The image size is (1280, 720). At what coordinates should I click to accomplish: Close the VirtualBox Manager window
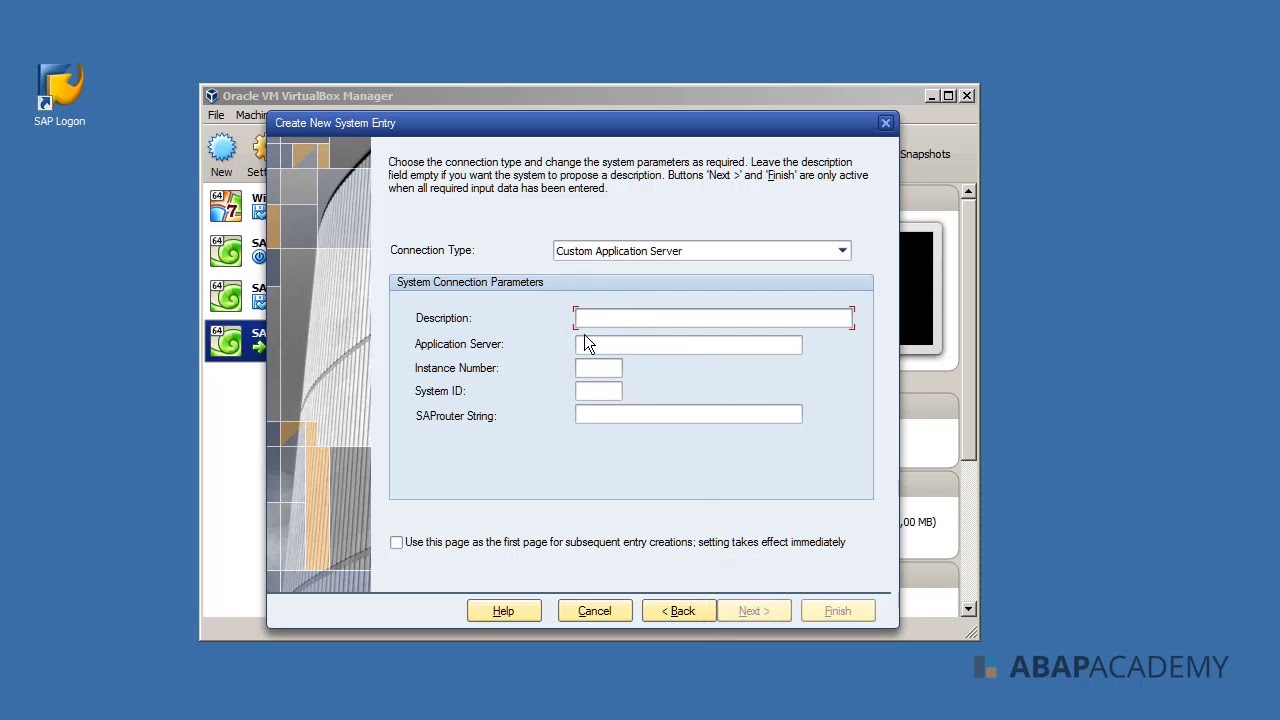click(966, 96)
